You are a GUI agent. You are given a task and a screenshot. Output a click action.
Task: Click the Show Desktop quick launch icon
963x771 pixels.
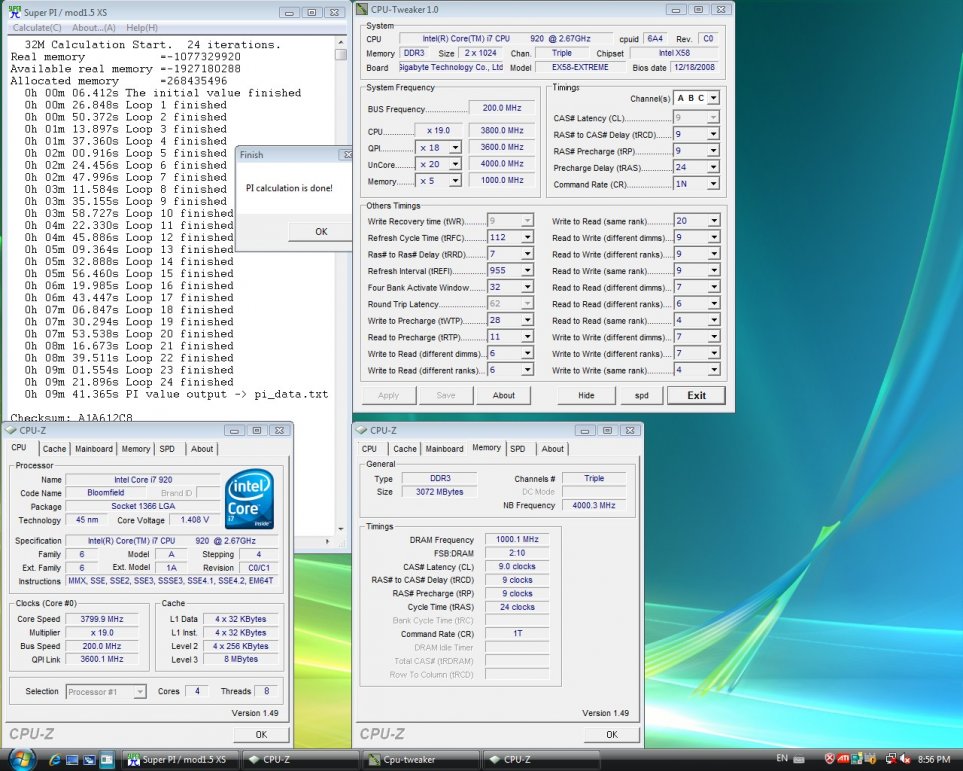click(72, 760)
